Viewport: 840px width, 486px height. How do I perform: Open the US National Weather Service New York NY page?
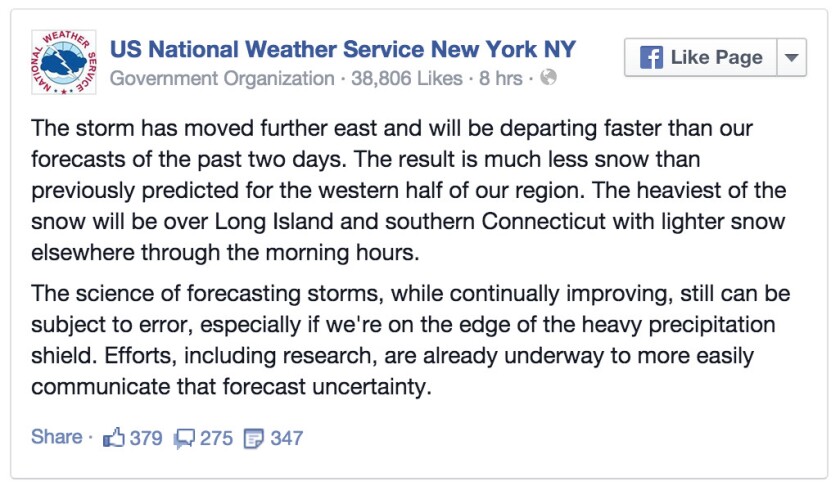(343, 49)
